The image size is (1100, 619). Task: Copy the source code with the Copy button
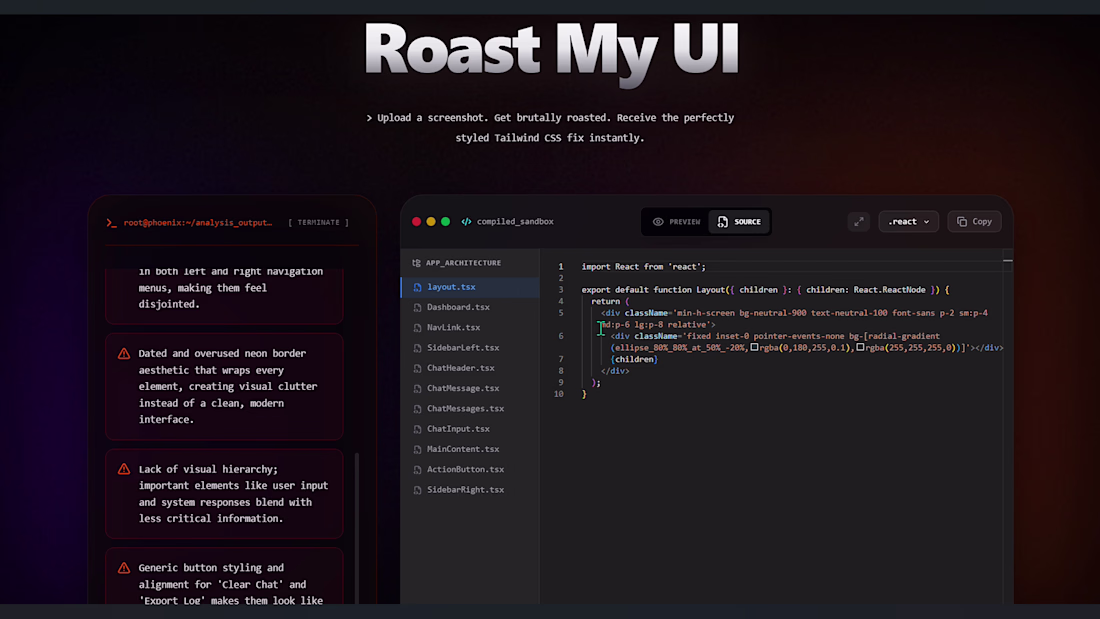pos(974,222)
